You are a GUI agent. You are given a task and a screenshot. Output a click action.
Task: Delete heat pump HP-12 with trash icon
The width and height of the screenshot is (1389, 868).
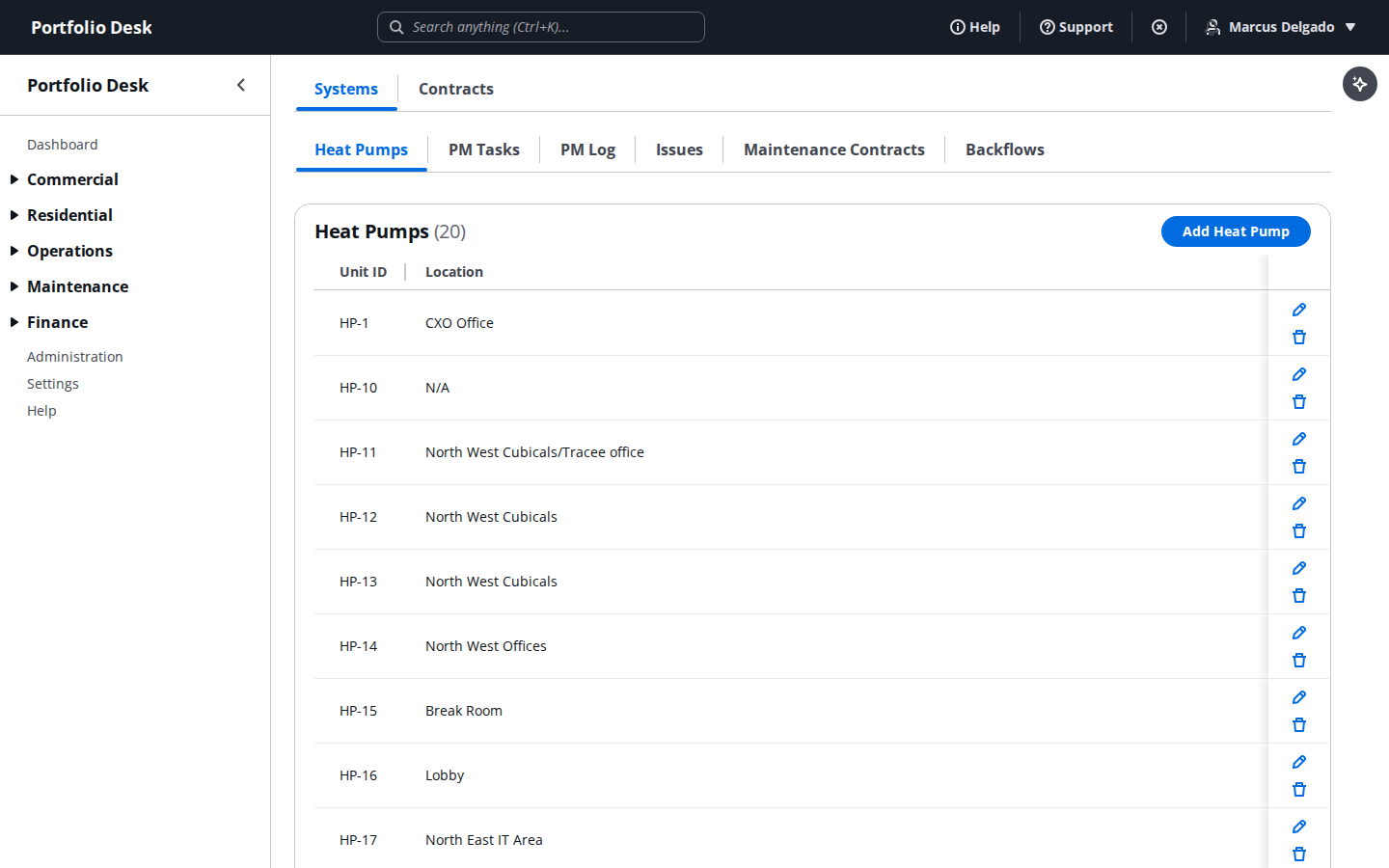click(x=1299, y=531)
